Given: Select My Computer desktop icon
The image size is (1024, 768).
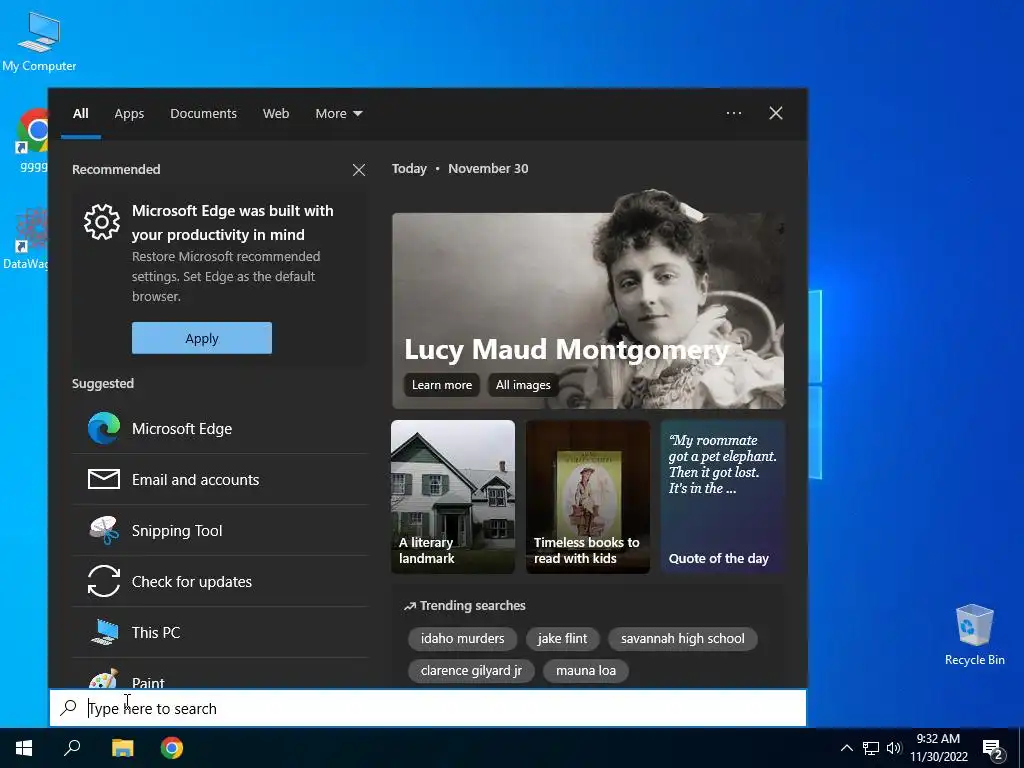Looking at the screenshot, I should coord(39,41).
